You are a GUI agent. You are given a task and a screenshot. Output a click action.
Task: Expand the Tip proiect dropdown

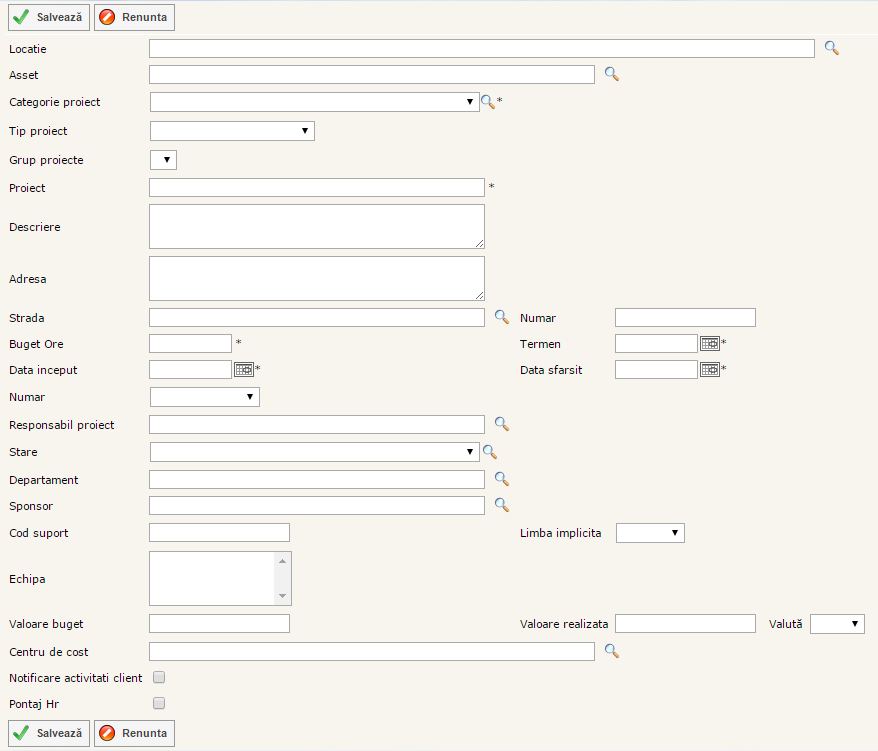[232, 131]
